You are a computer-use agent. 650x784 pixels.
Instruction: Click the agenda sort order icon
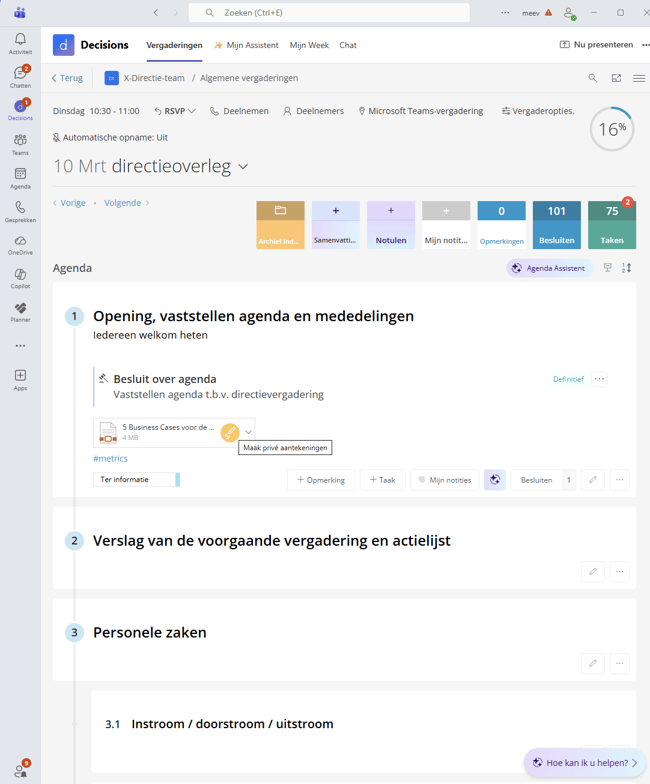click(x=626, y=268)
